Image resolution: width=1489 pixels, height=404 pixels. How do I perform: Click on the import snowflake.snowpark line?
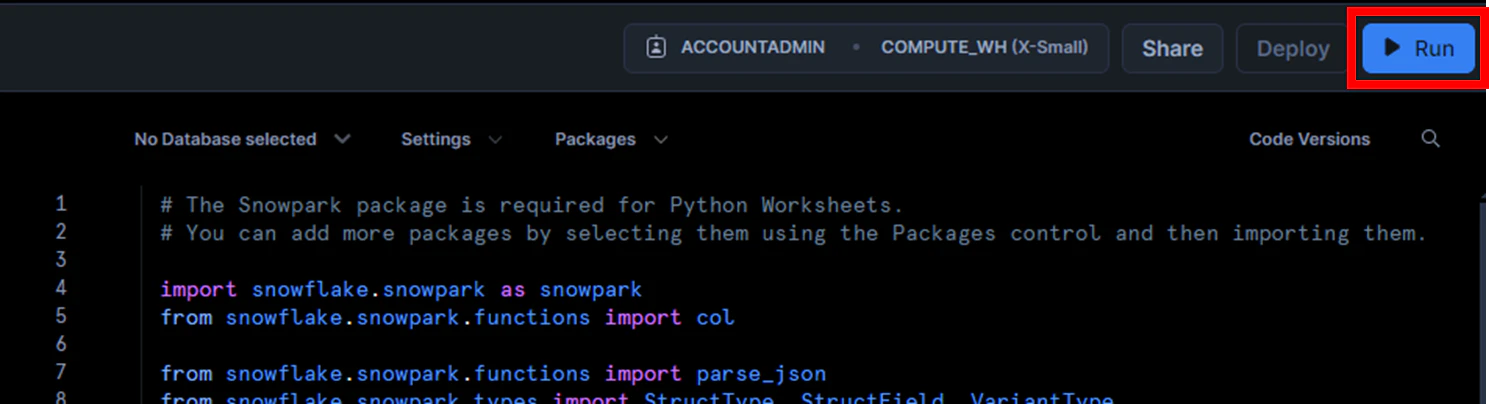click(401, 289)
